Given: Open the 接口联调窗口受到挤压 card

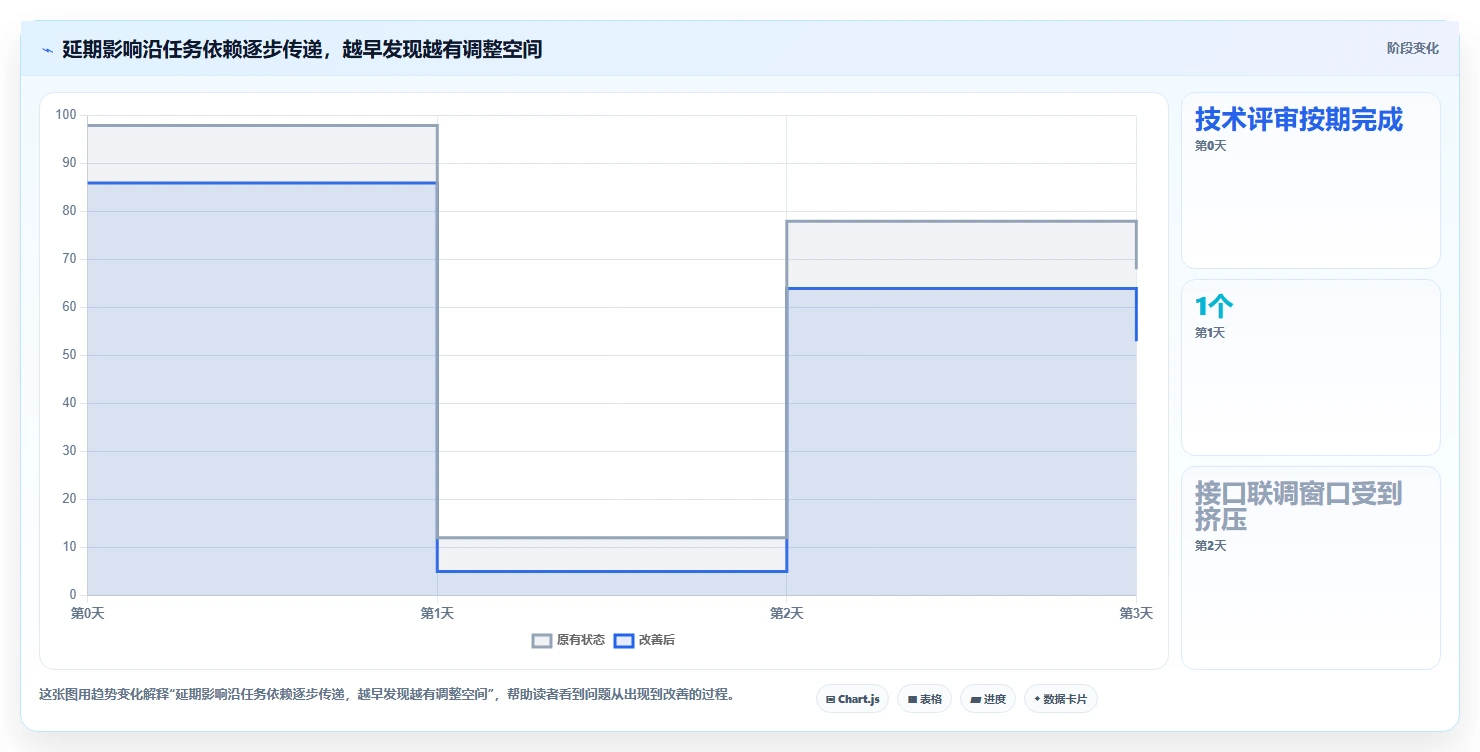Looking at the screenshot, I should (x=1310, y=567).
